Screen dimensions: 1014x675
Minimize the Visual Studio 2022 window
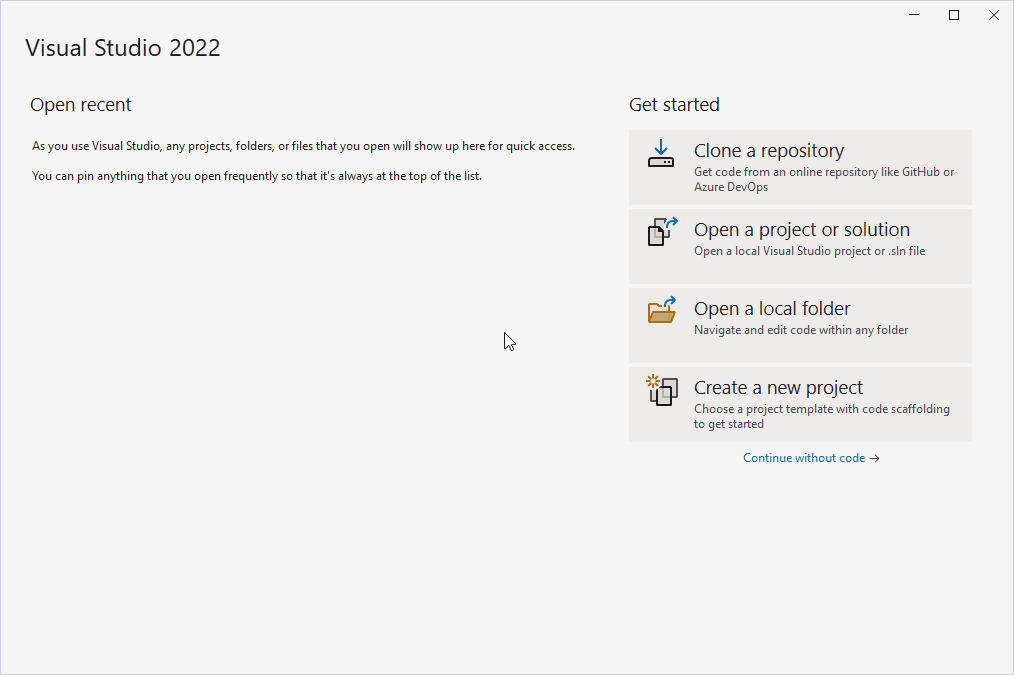pyautogui.click(x=914, y=15)
